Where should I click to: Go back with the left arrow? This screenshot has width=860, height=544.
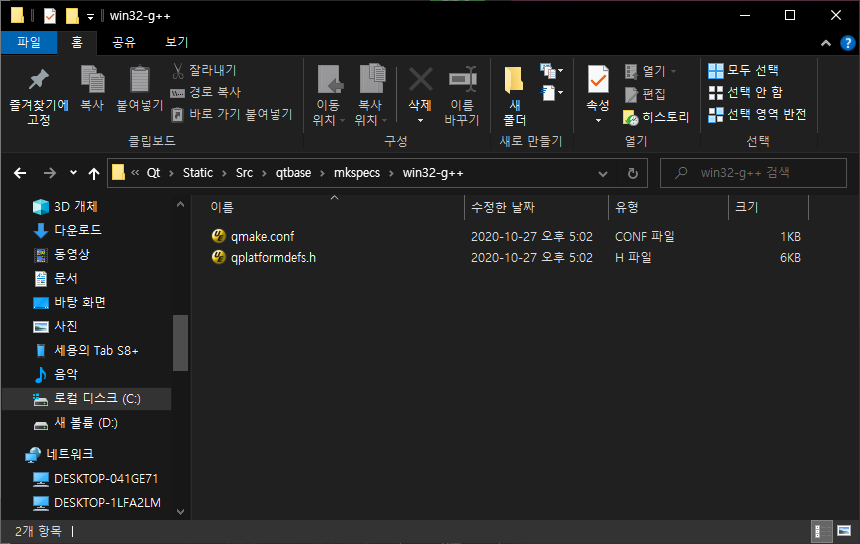pos(20,173)
